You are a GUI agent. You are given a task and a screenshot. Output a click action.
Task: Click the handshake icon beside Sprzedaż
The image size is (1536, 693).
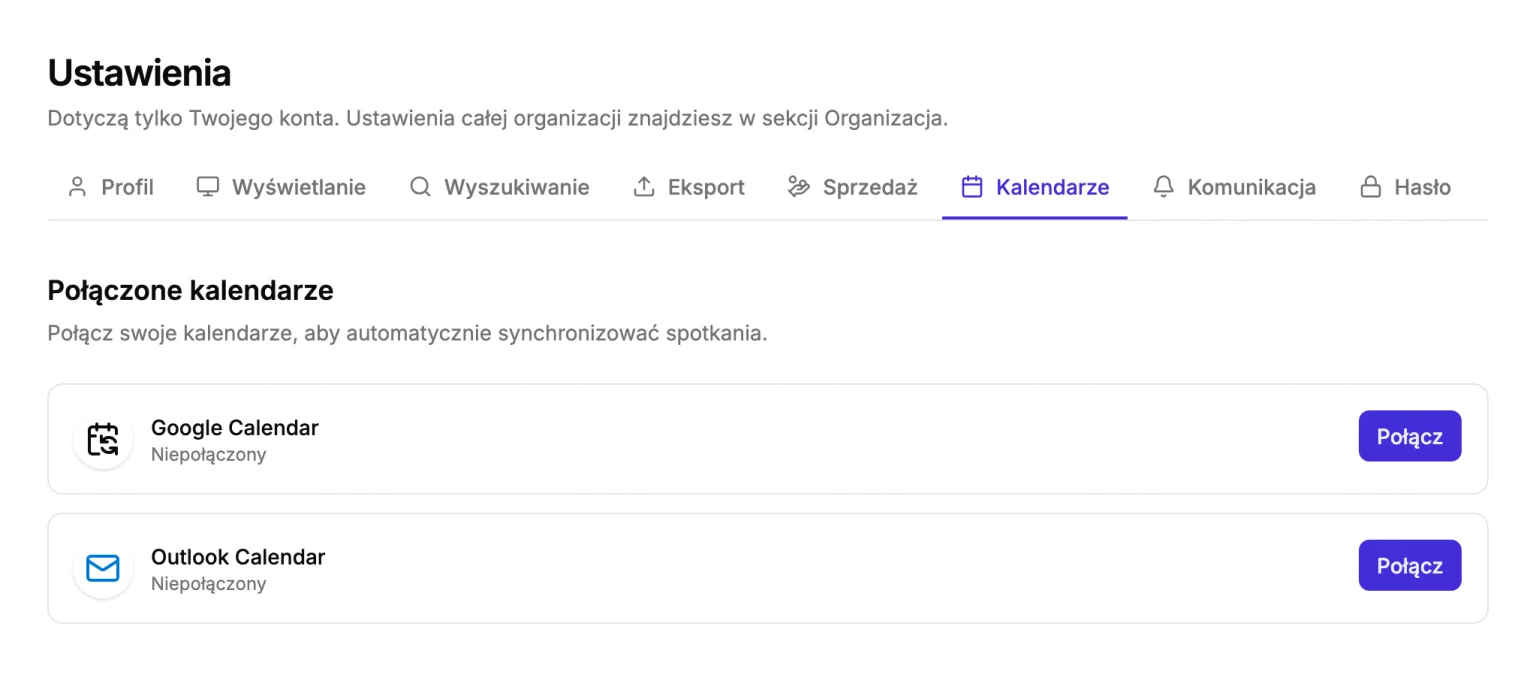798,187
